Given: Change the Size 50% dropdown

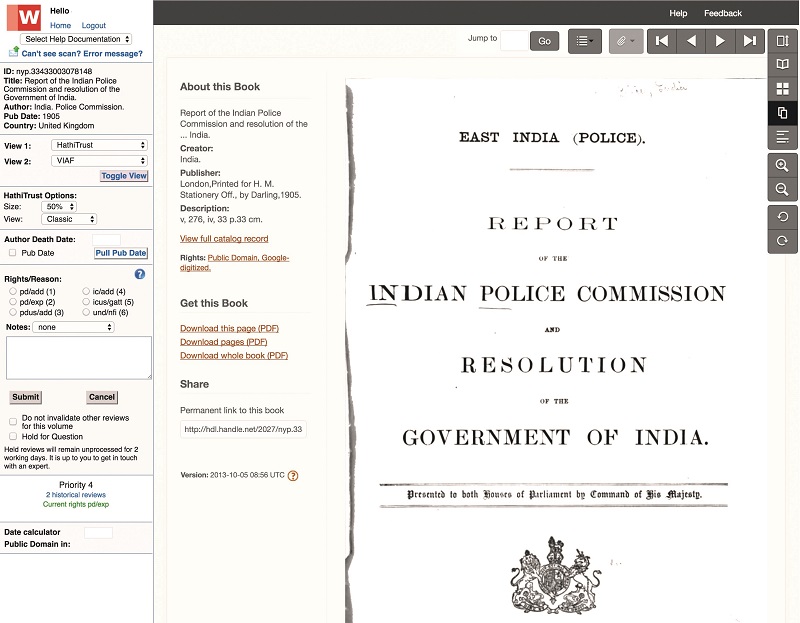Looking at the screenshot, I should click(66, 206).
